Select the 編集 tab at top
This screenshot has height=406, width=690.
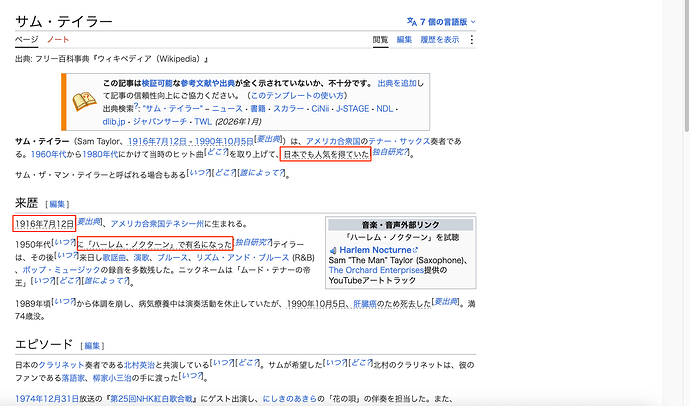point(404,40)
